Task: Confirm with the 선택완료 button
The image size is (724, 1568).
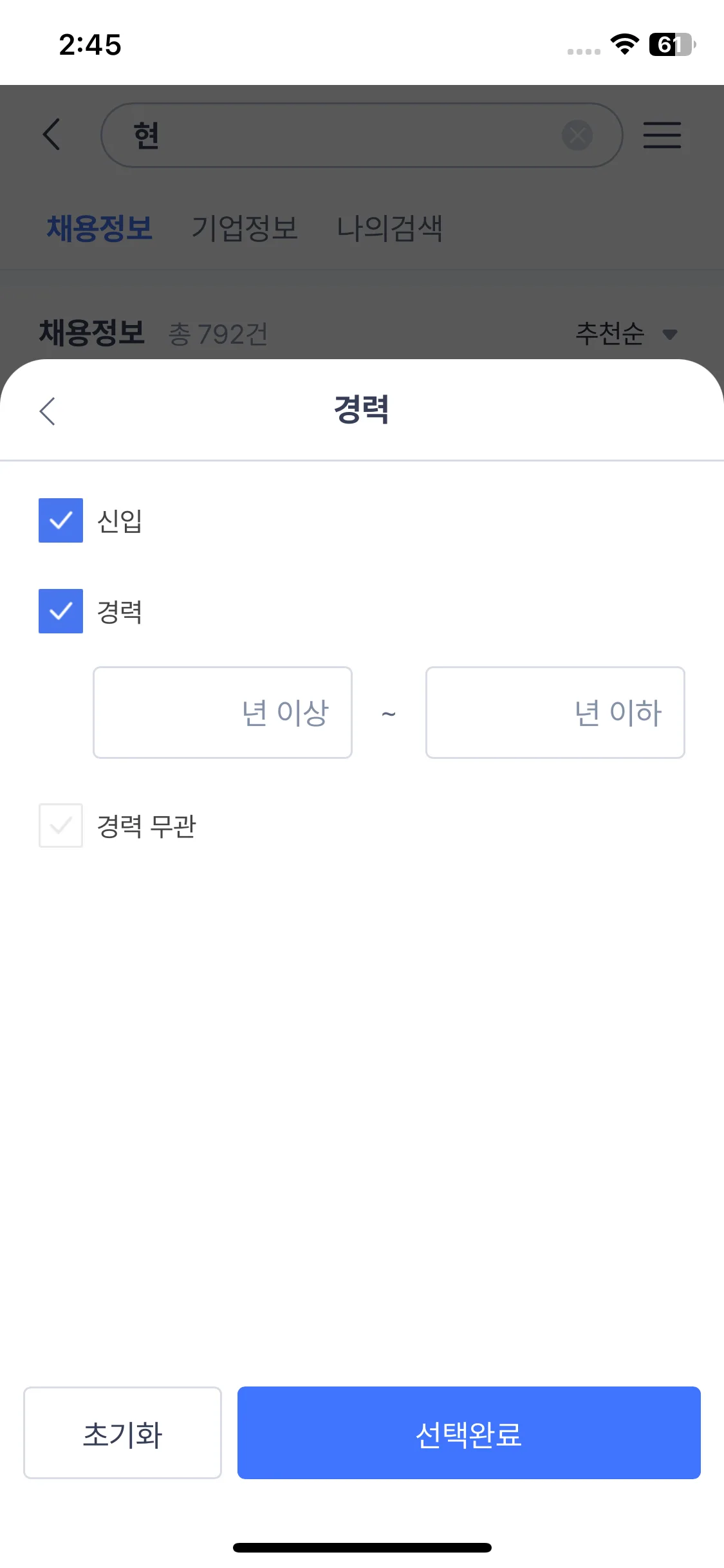Action: [x=469, y=1433]
